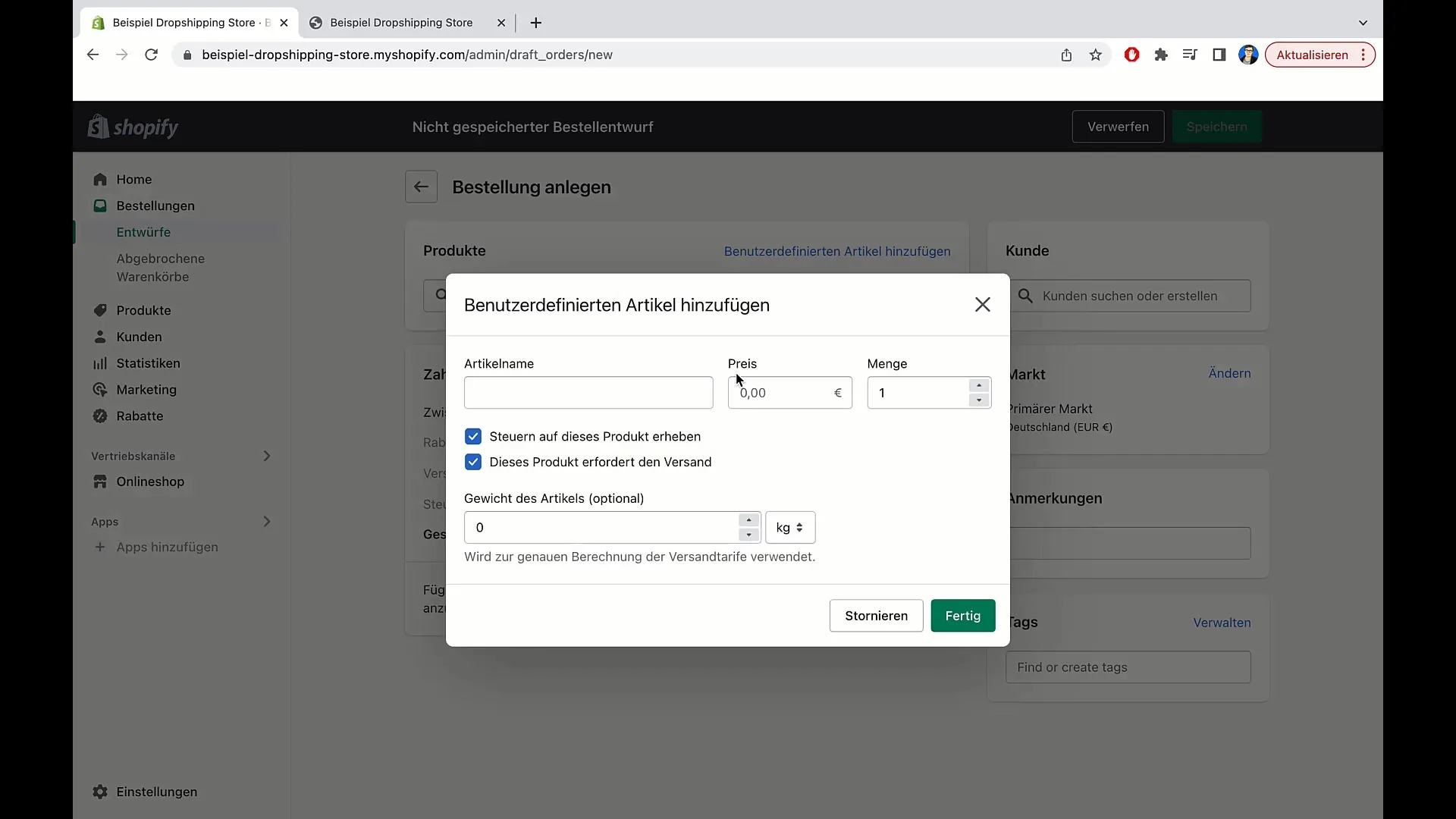Click the Speichern button
1456x819 pixels.
pyautogui.click(x=1216, y=127)
